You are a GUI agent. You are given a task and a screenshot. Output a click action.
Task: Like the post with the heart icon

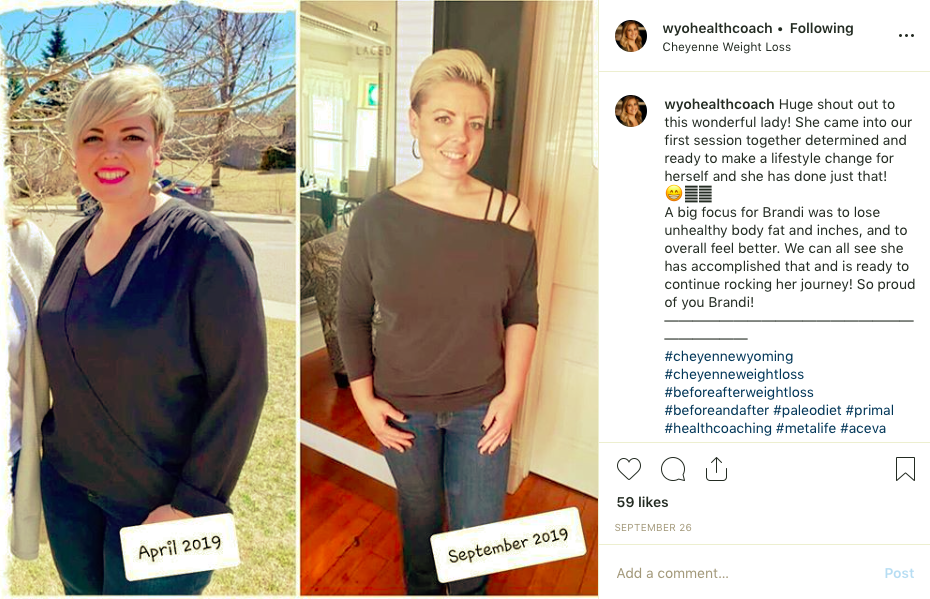[x=629, y=469]
